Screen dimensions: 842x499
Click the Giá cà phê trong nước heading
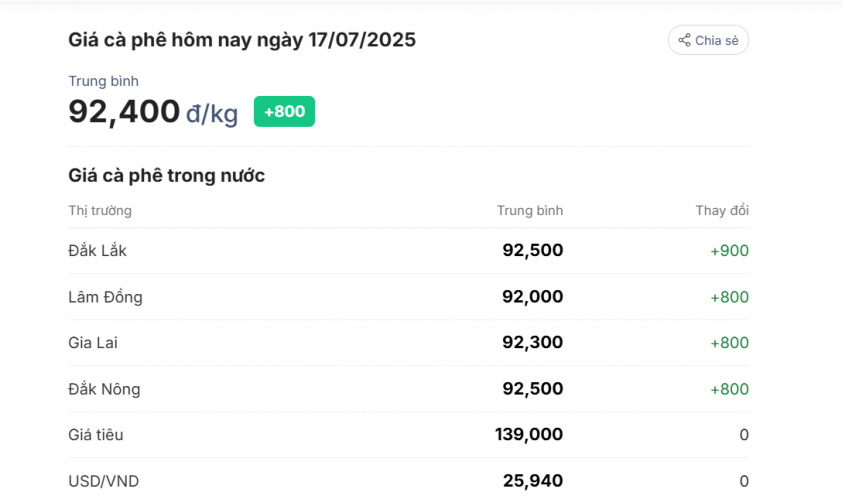(x=166, y=176)
